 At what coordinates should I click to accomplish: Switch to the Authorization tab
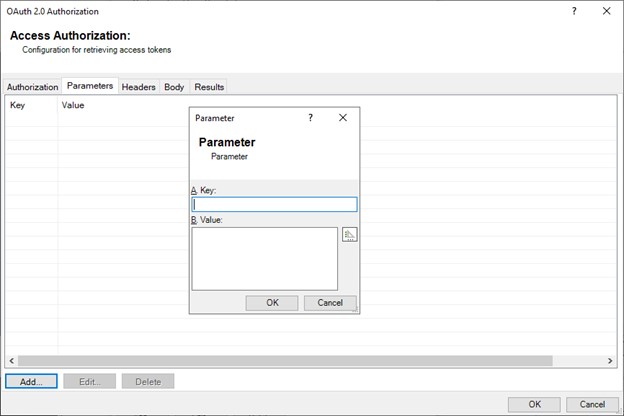(32, 87)
